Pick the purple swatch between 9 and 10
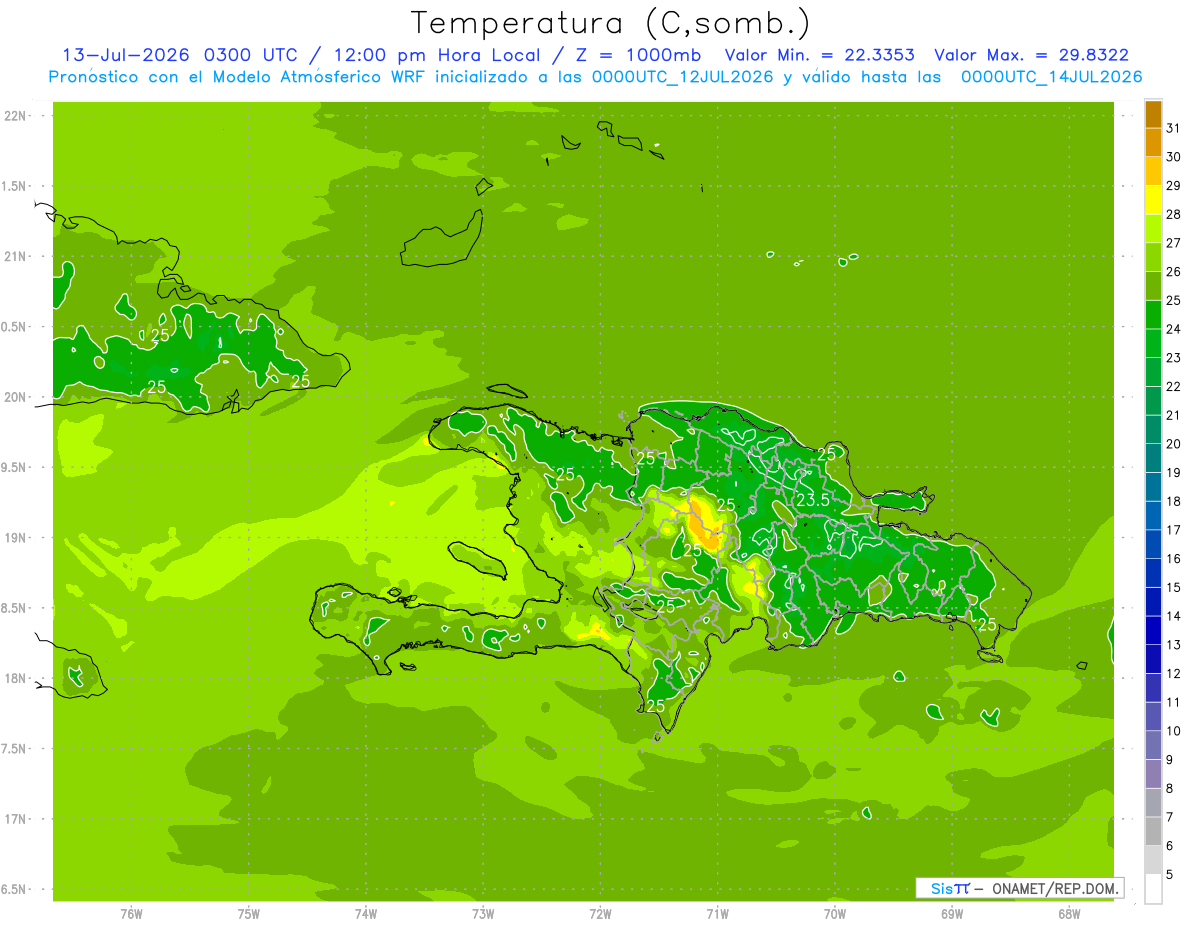 tap(1153, 746)
